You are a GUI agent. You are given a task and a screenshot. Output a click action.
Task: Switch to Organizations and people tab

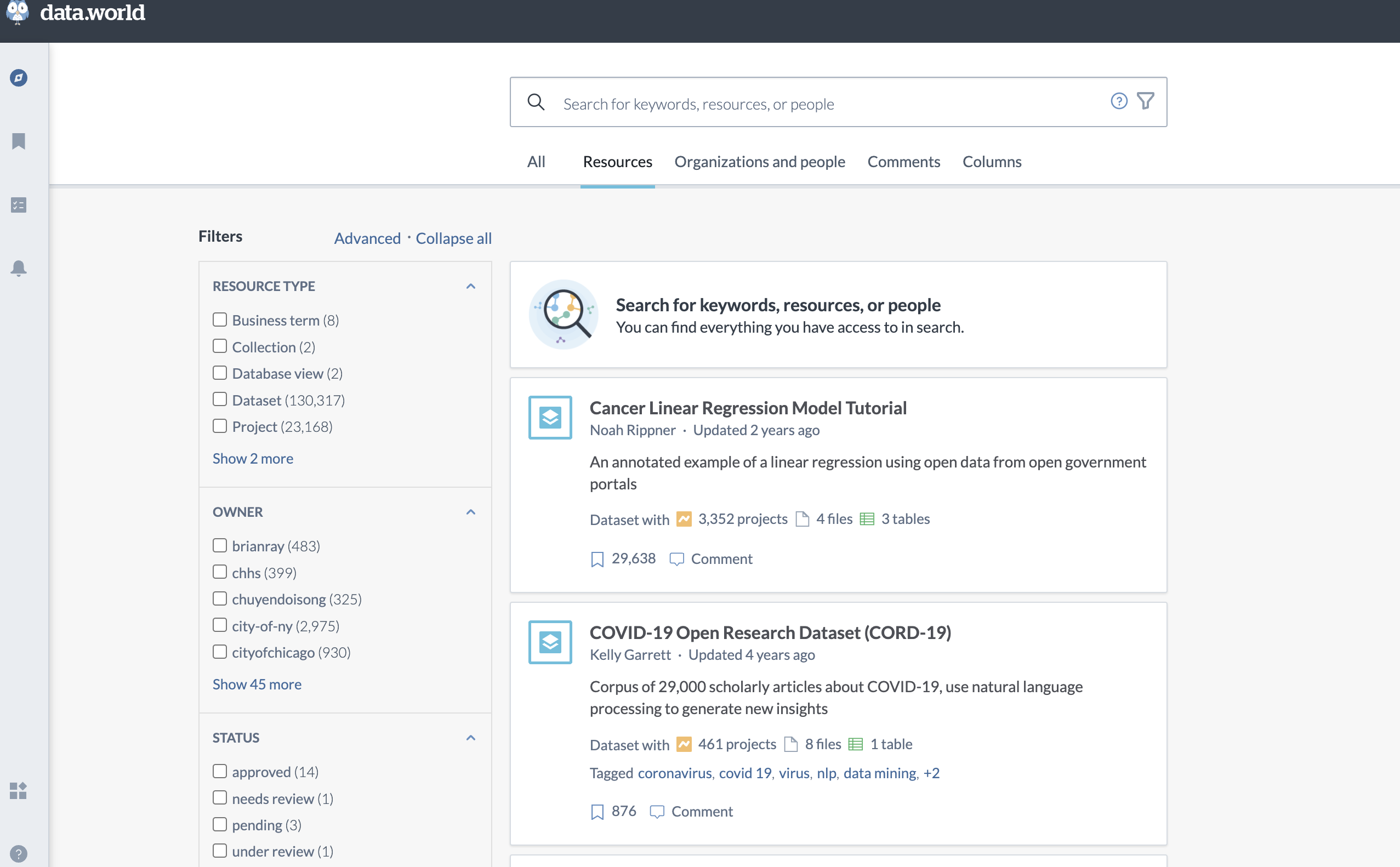click(x=759, y=162)
